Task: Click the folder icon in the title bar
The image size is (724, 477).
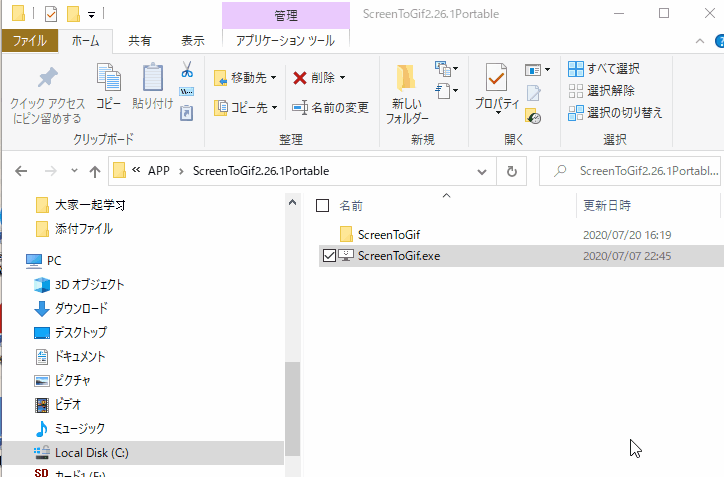Action: pos(18,13)
